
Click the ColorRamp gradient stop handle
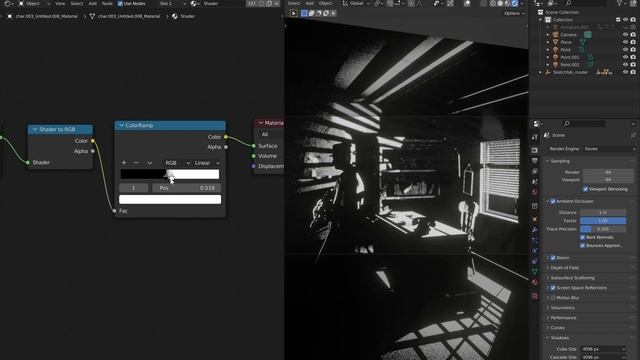click(171, 175)
